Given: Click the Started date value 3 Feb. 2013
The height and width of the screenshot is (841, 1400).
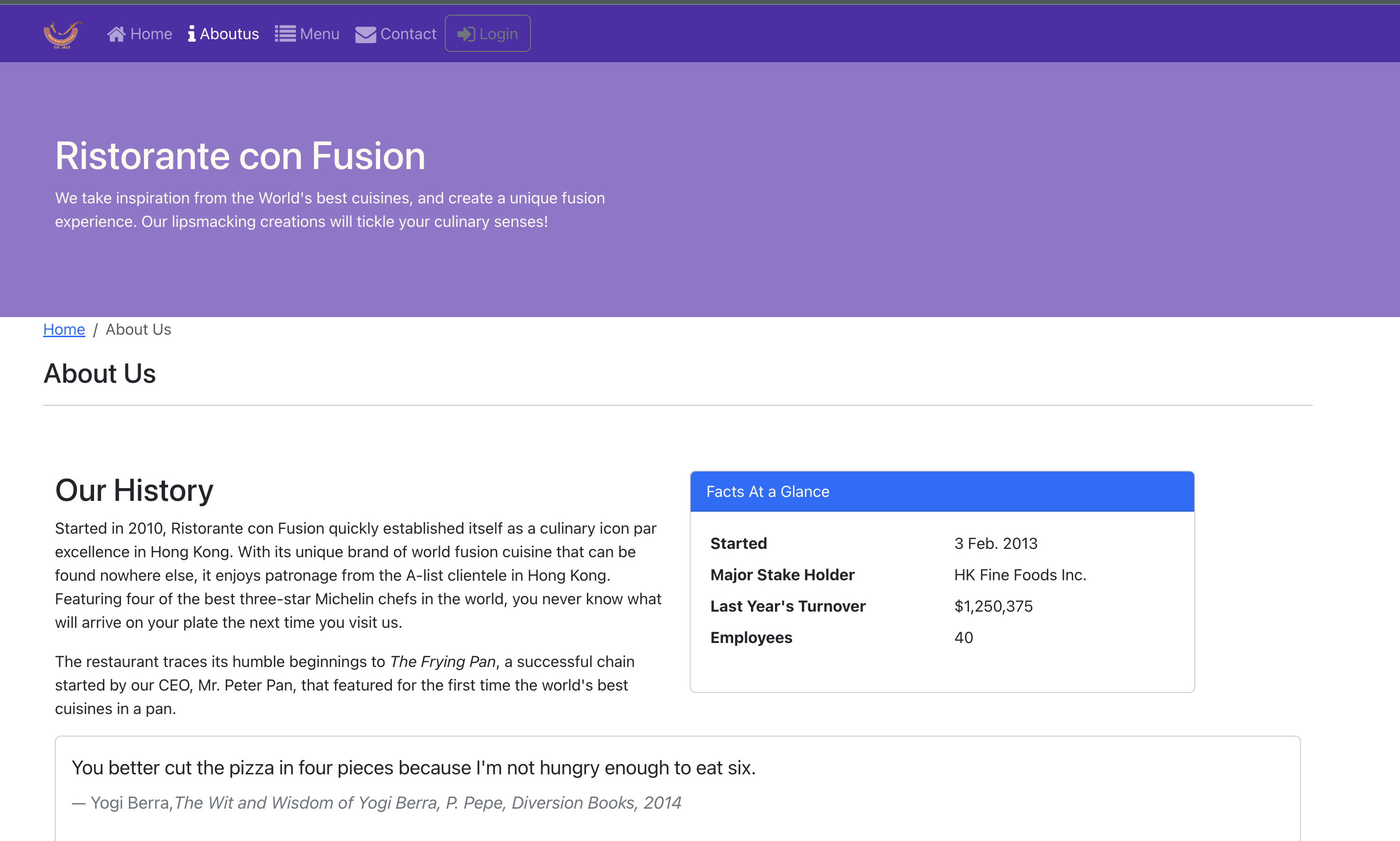Looking at the screenshot, I should click(996, 544).
